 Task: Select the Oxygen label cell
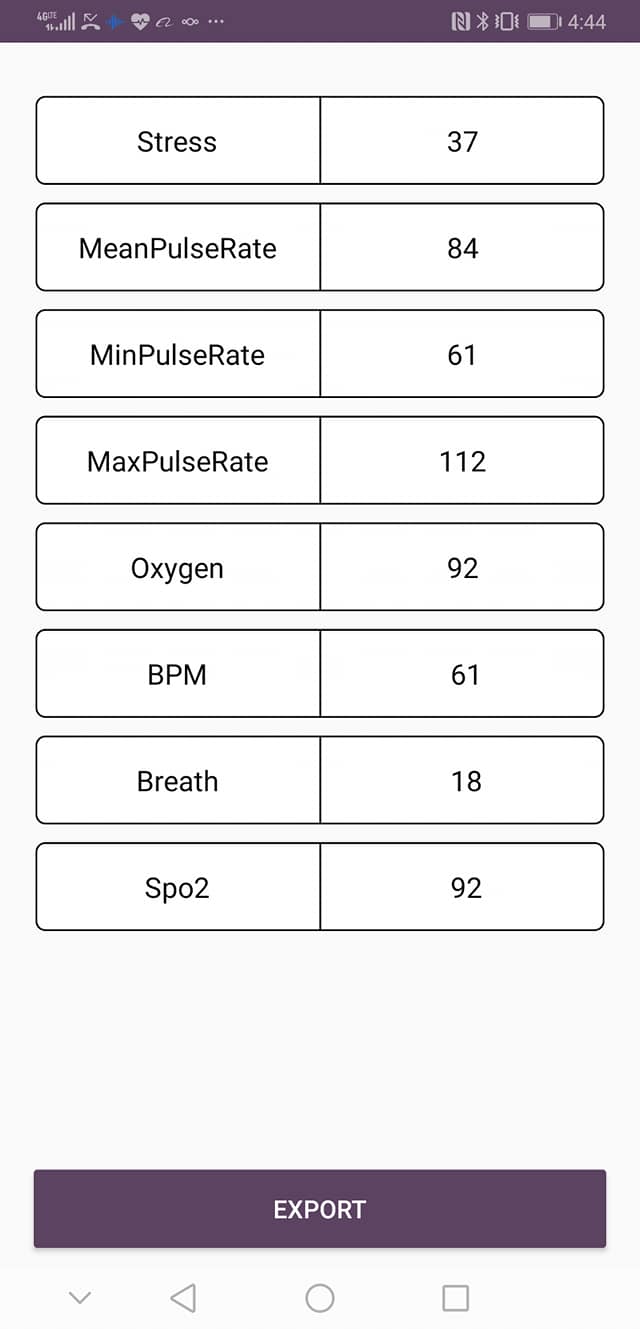tap(178, 568)
